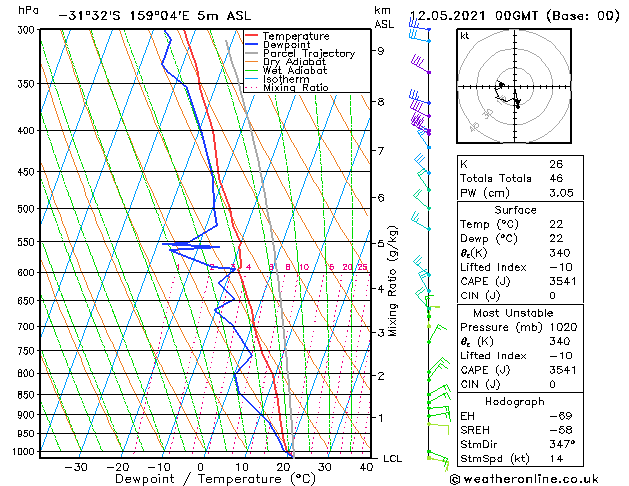Click the PW (cm) value 3.05
Screen dimensions: 629x486
click(561, 193)
